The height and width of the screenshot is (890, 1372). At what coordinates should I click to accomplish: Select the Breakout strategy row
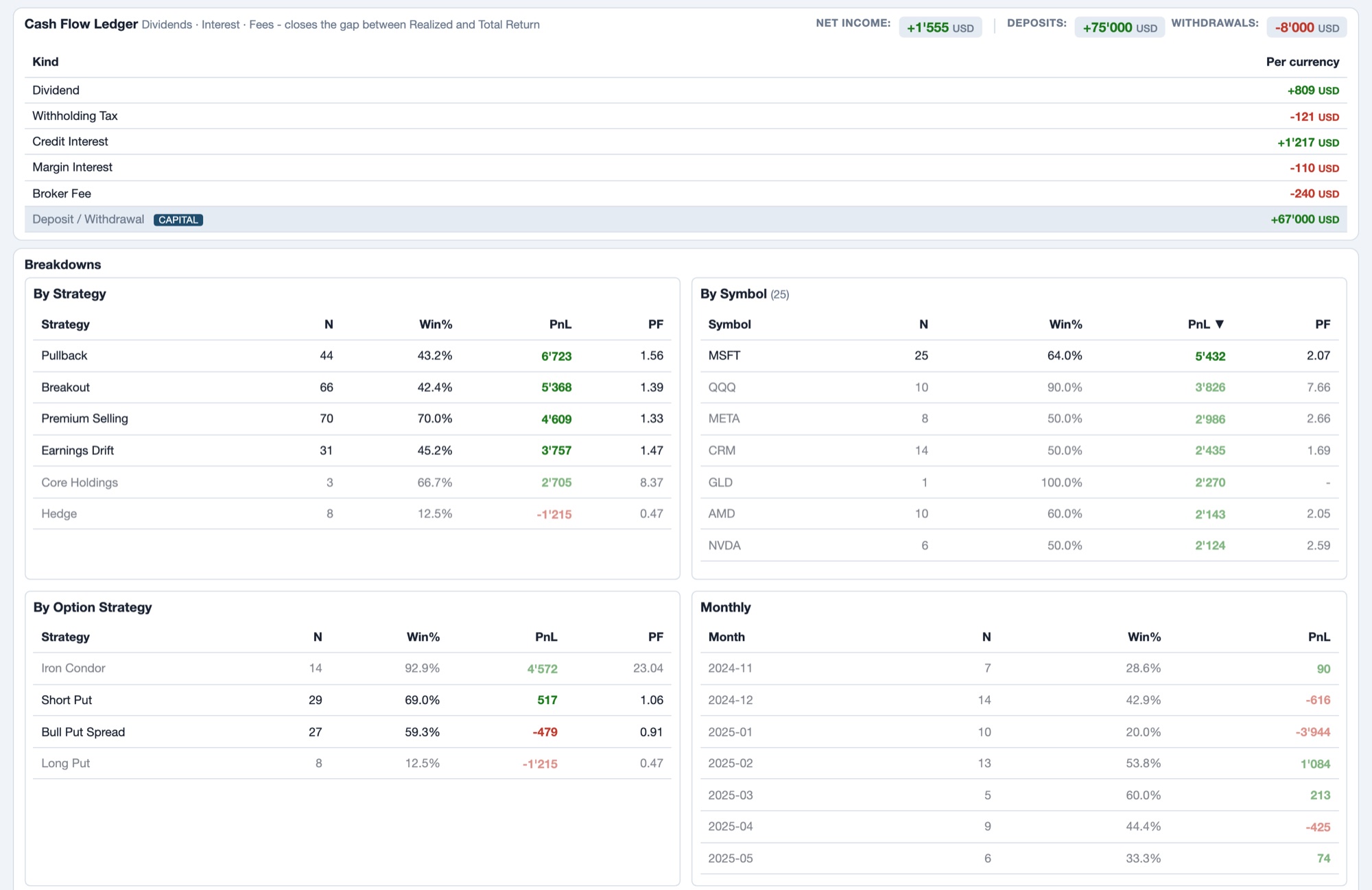(x=352, y=388)
